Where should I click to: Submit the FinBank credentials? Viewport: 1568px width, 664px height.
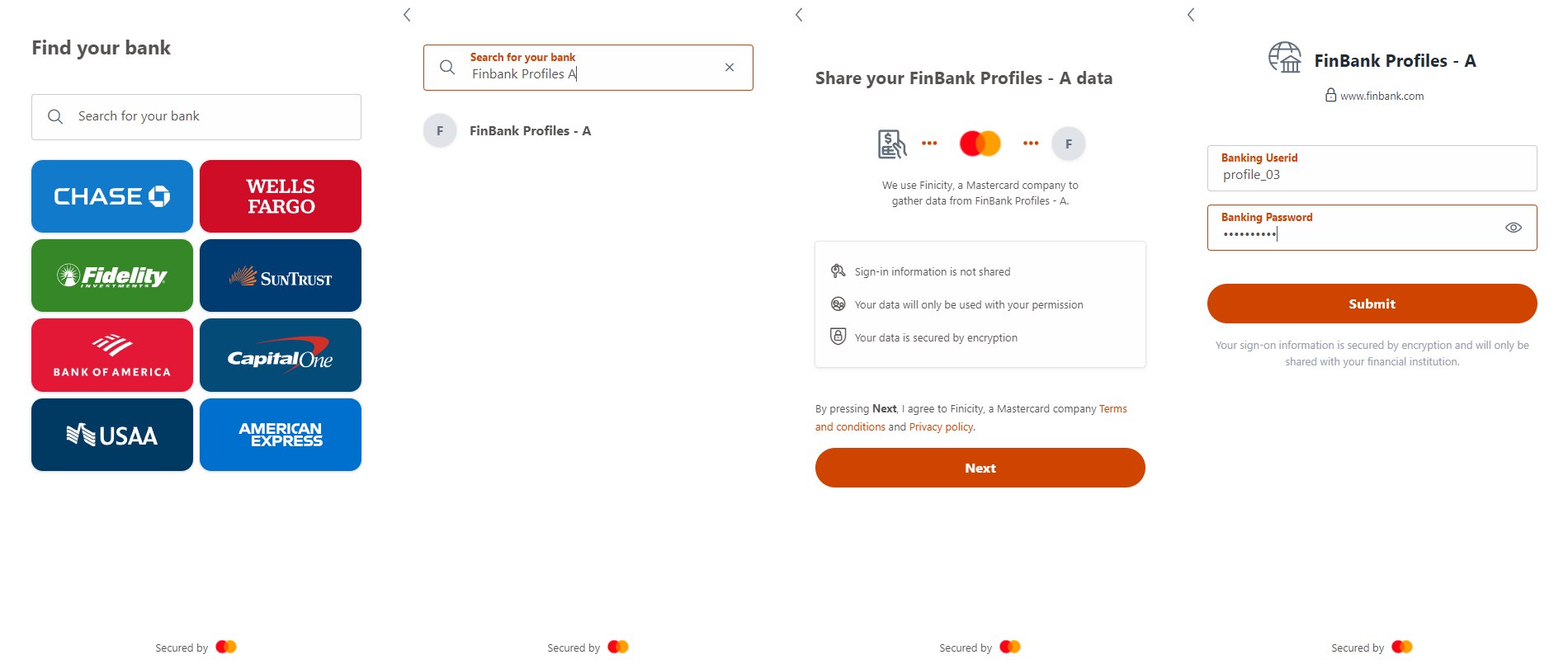coord(1371,304)
